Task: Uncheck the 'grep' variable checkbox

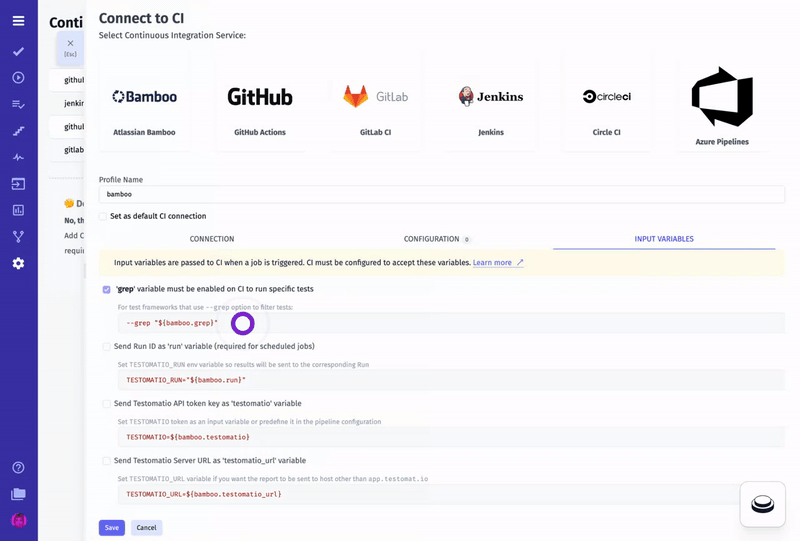Action: [x=106, y=289]
